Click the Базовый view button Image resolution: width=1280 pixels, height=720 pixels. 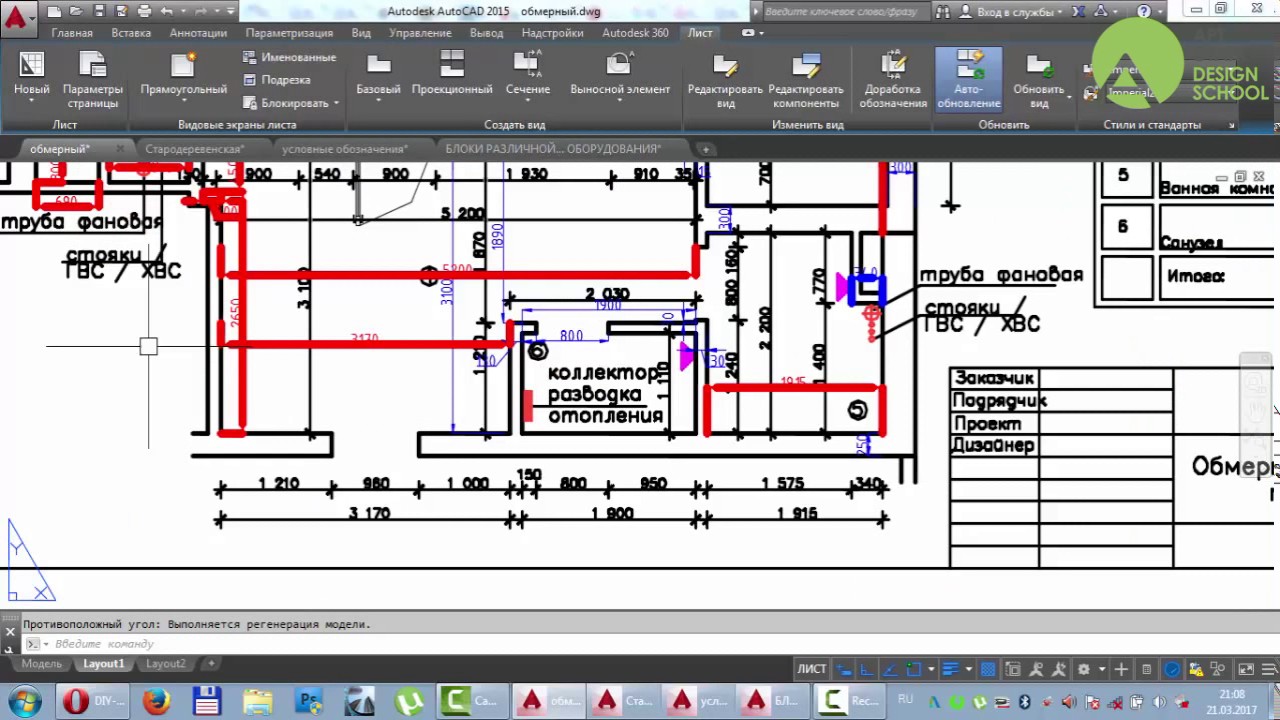[378, 77]
